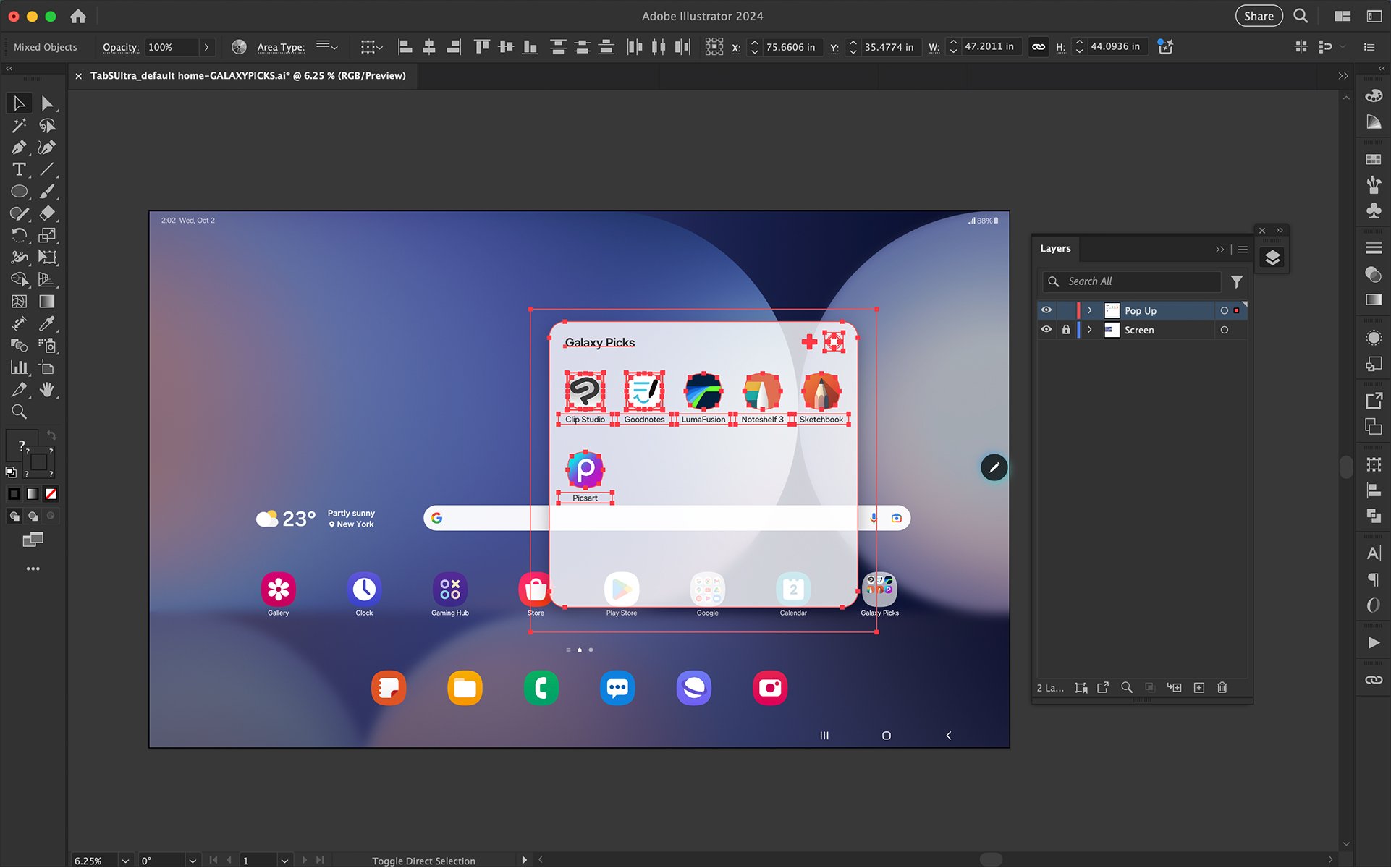Open the Search icon in top bar

click(x=1301, y=16)
